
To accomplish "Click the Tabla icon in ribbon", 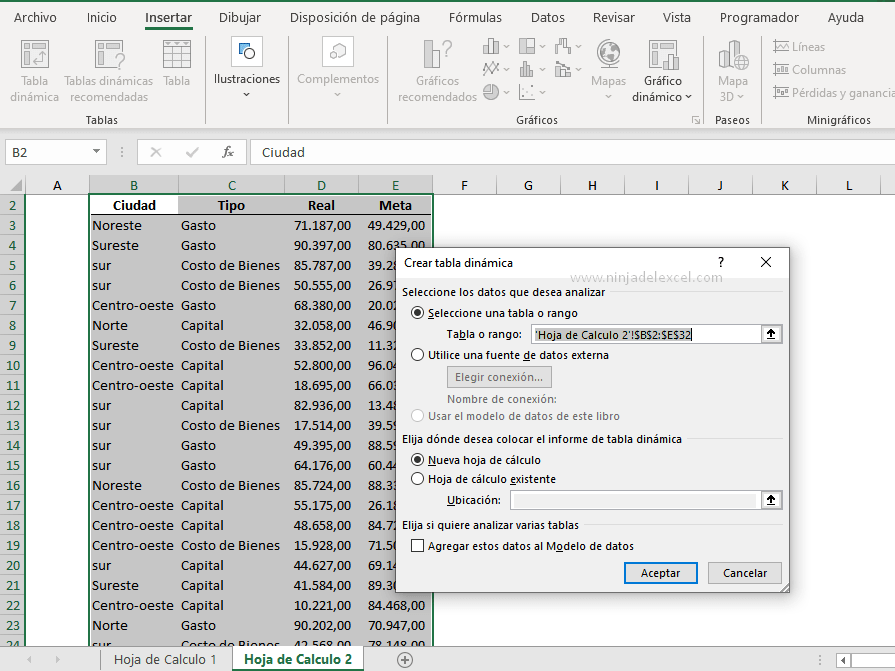I will tap(177, 56).
